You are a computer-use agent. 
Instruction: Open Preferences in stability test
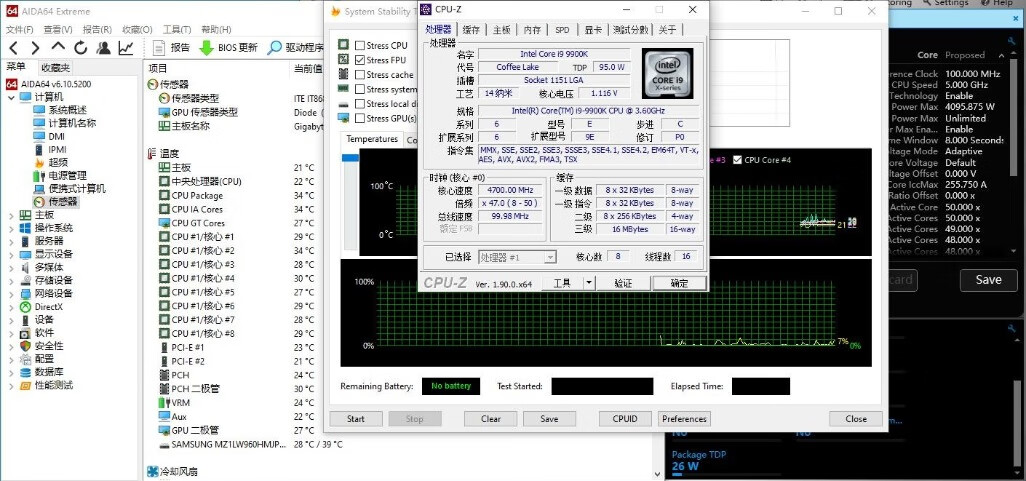(684, 419)
